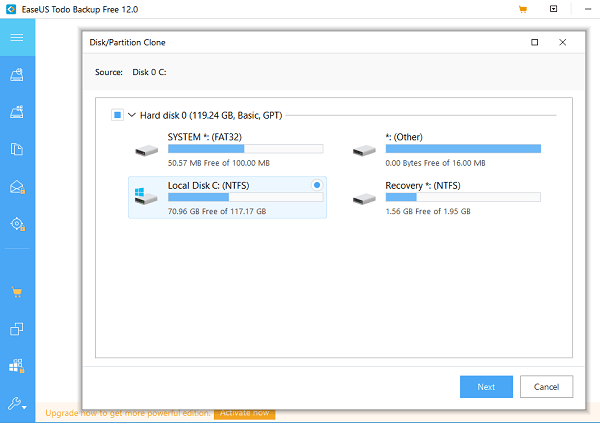Click the Hard disk 0 (119.24 GB, Basic, GPT) label
Screen dimensions: 600x424
[211, 115]
